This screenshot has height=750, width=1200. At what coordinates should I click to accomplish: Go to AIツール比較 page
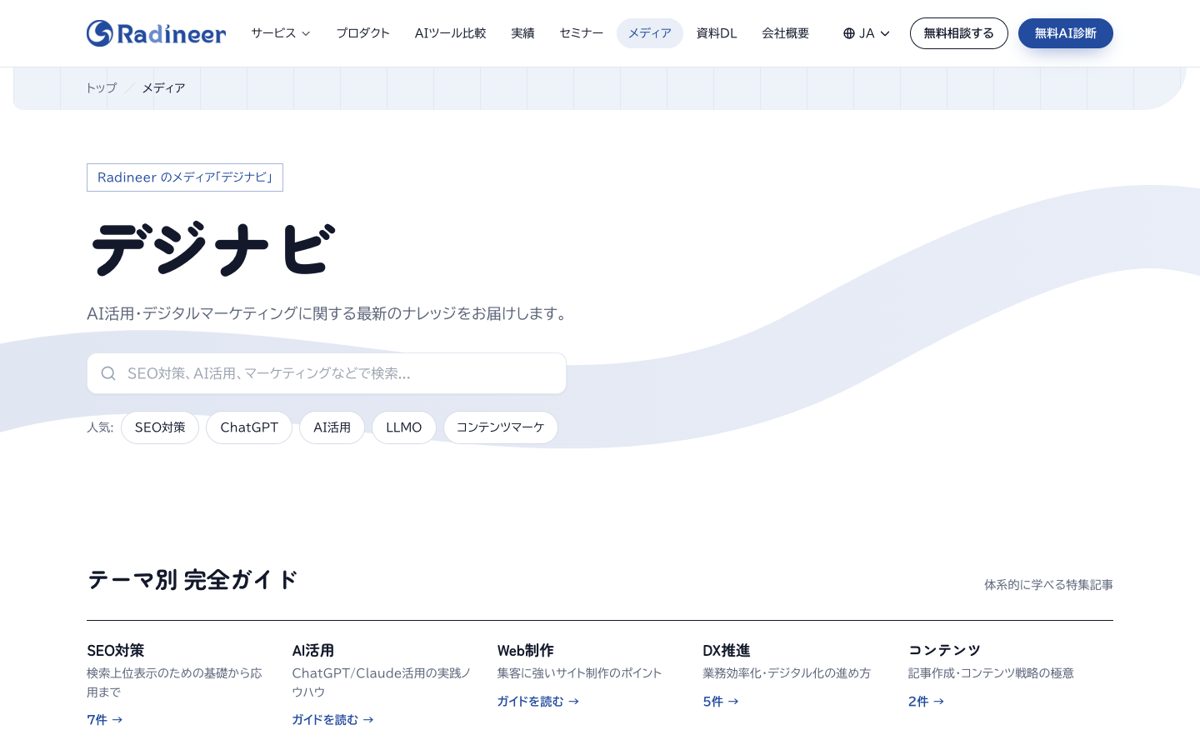[450, 33]
